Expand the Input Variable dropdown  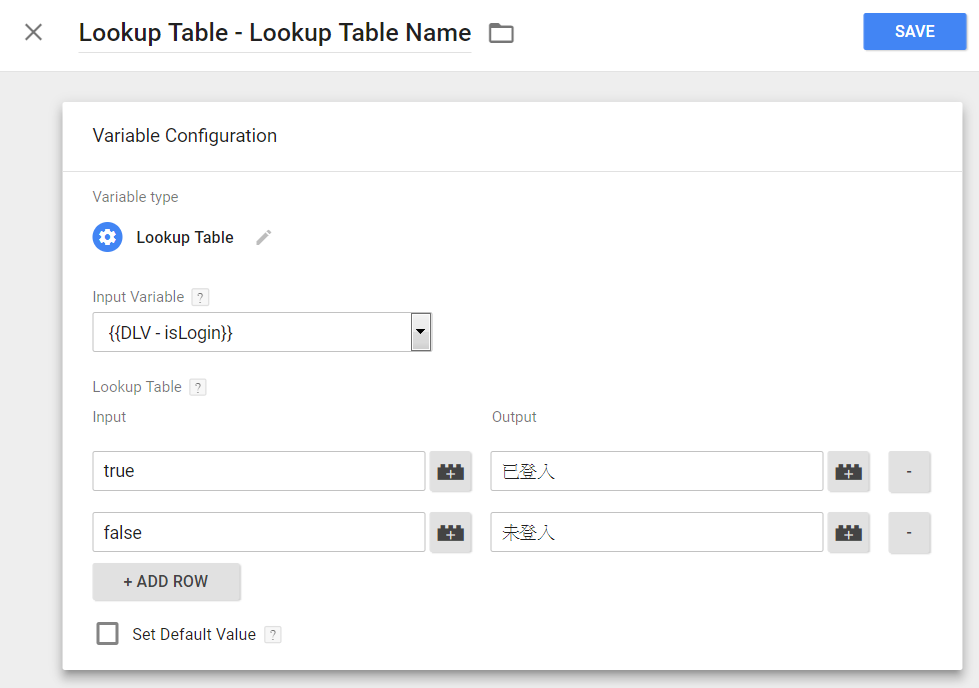[x=421, y=332]
